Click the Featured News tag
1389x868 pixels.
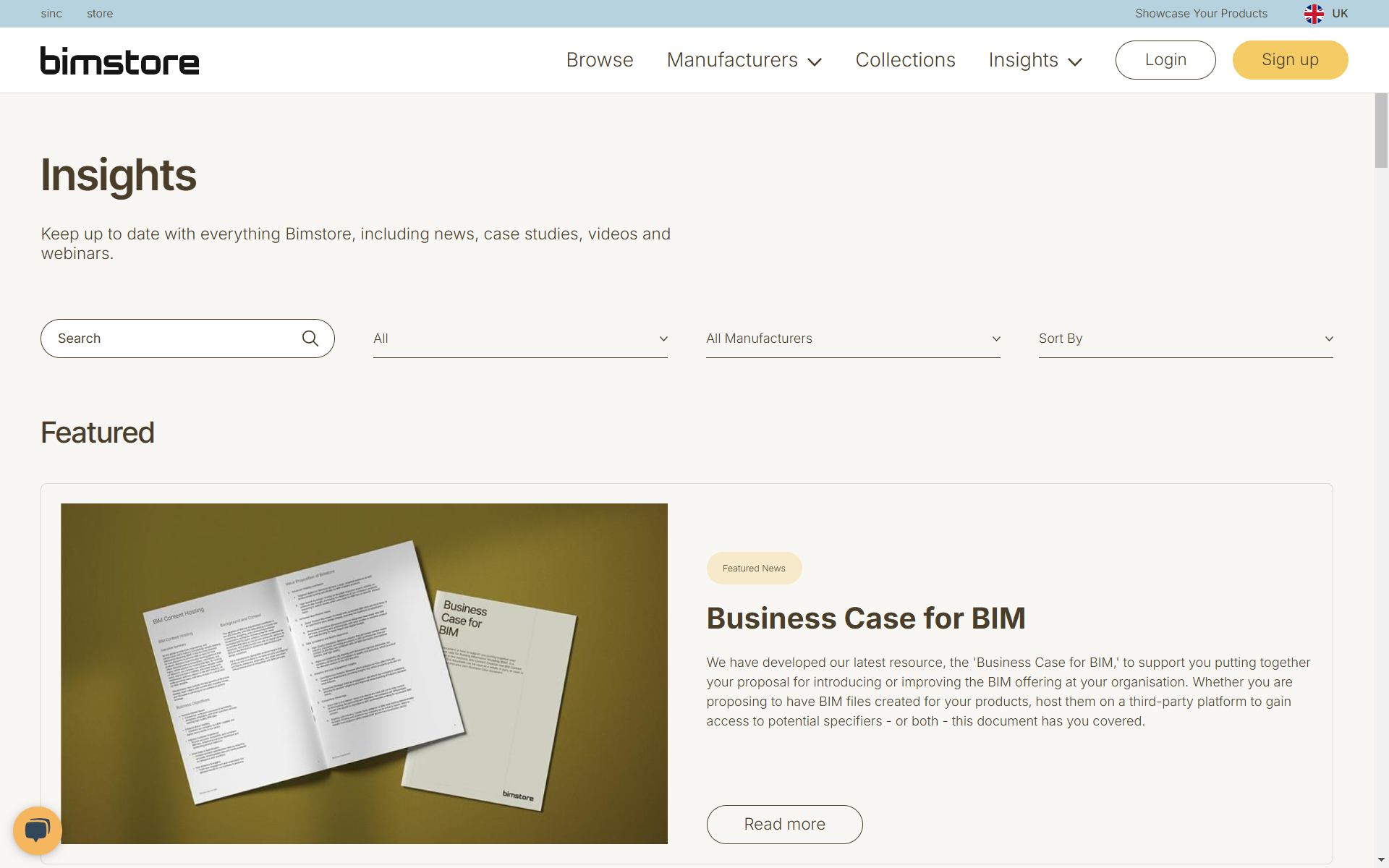(754, 569)
